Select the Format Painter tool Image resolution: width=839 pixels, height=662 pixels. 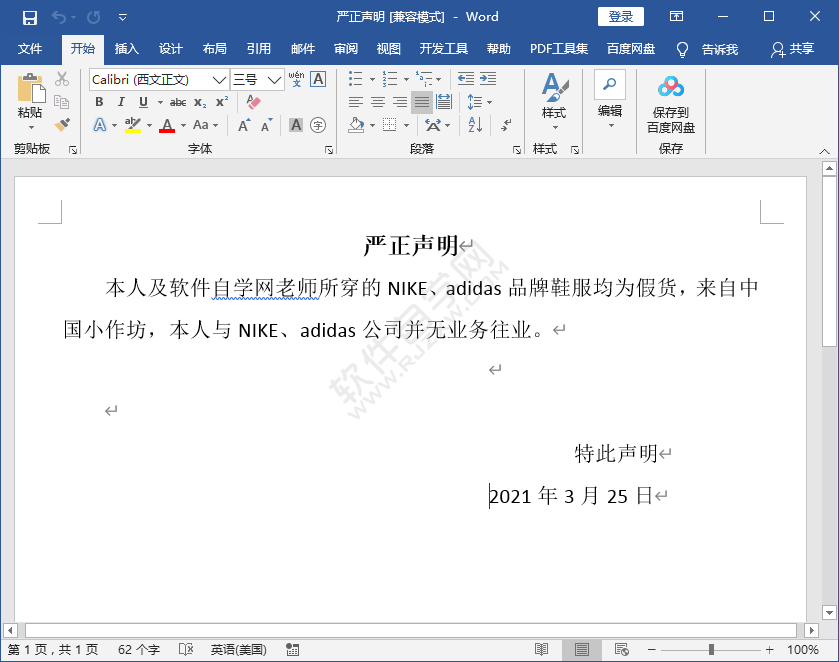click(62, 124)
